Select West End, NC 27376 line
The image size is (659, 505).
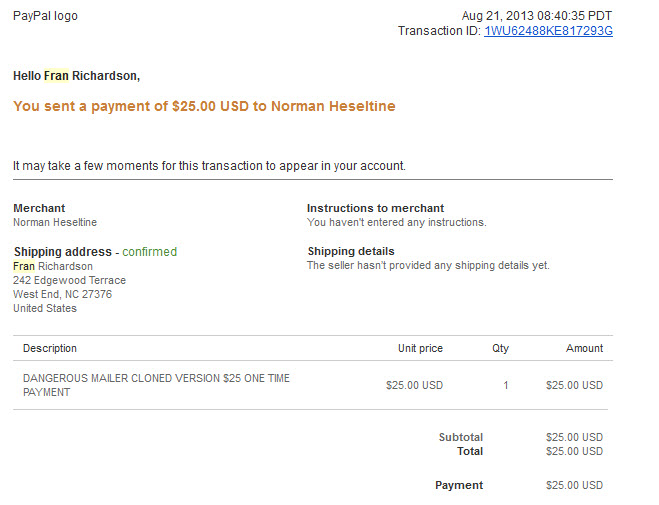[63, 294]
